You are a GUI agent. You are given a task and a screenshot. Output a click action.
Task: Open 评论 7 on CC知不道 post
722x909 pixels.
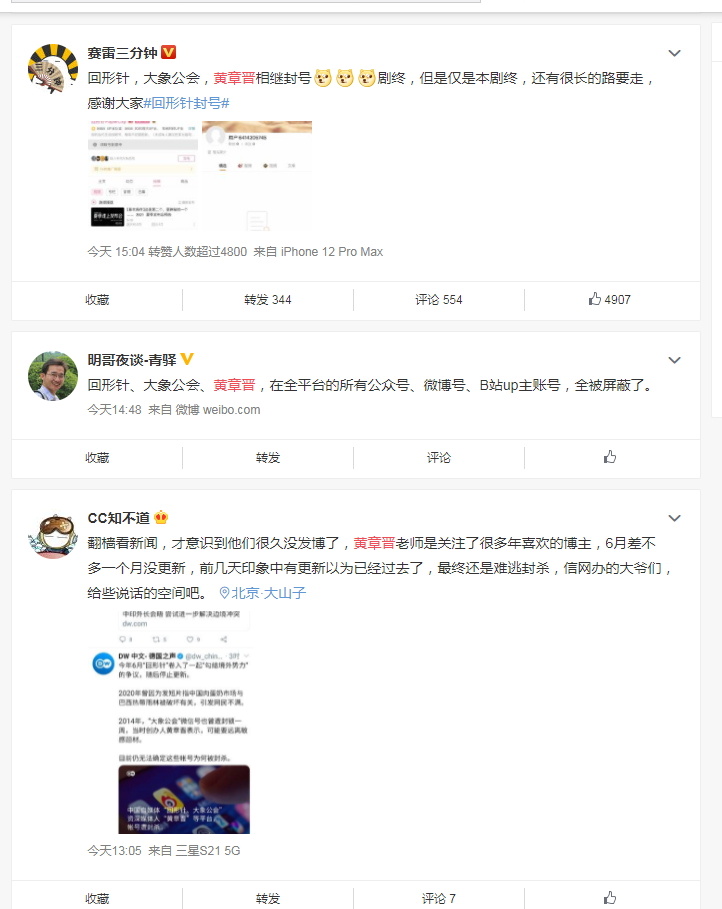point(438,898)
